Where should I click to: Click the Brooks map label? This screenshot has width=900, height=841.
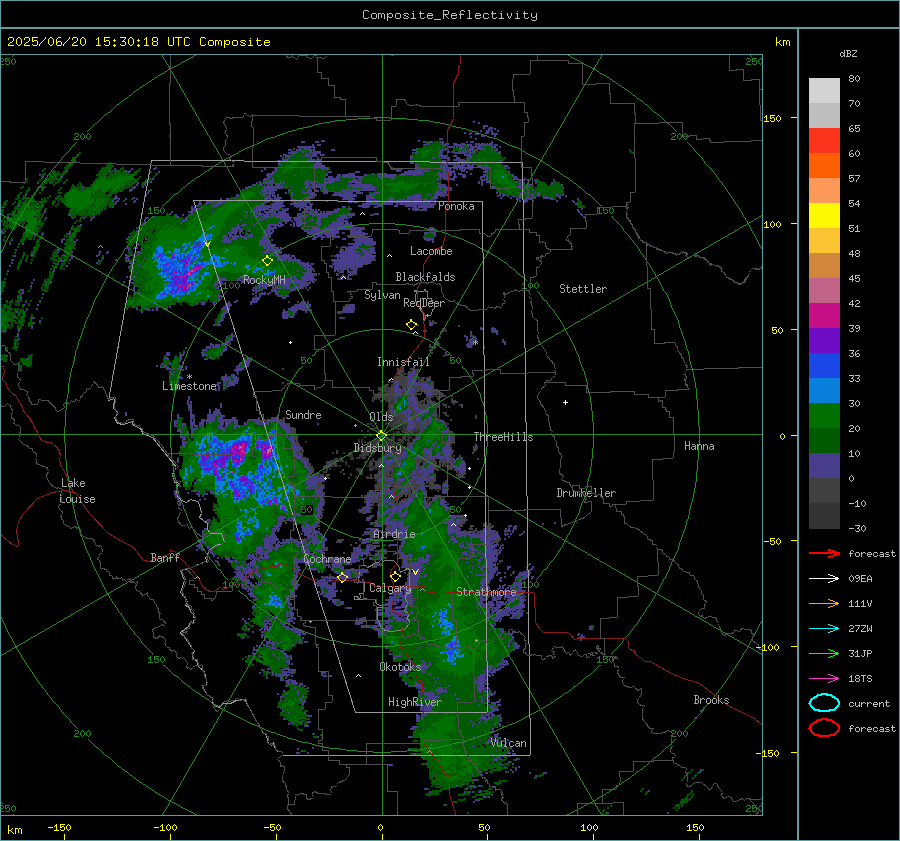711,700
